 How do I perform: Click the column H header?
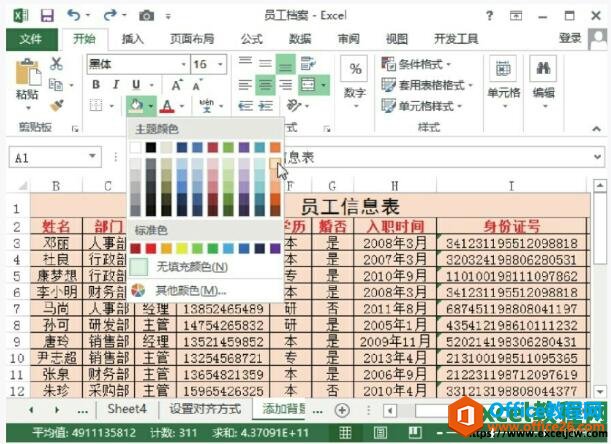coord(395,186)
